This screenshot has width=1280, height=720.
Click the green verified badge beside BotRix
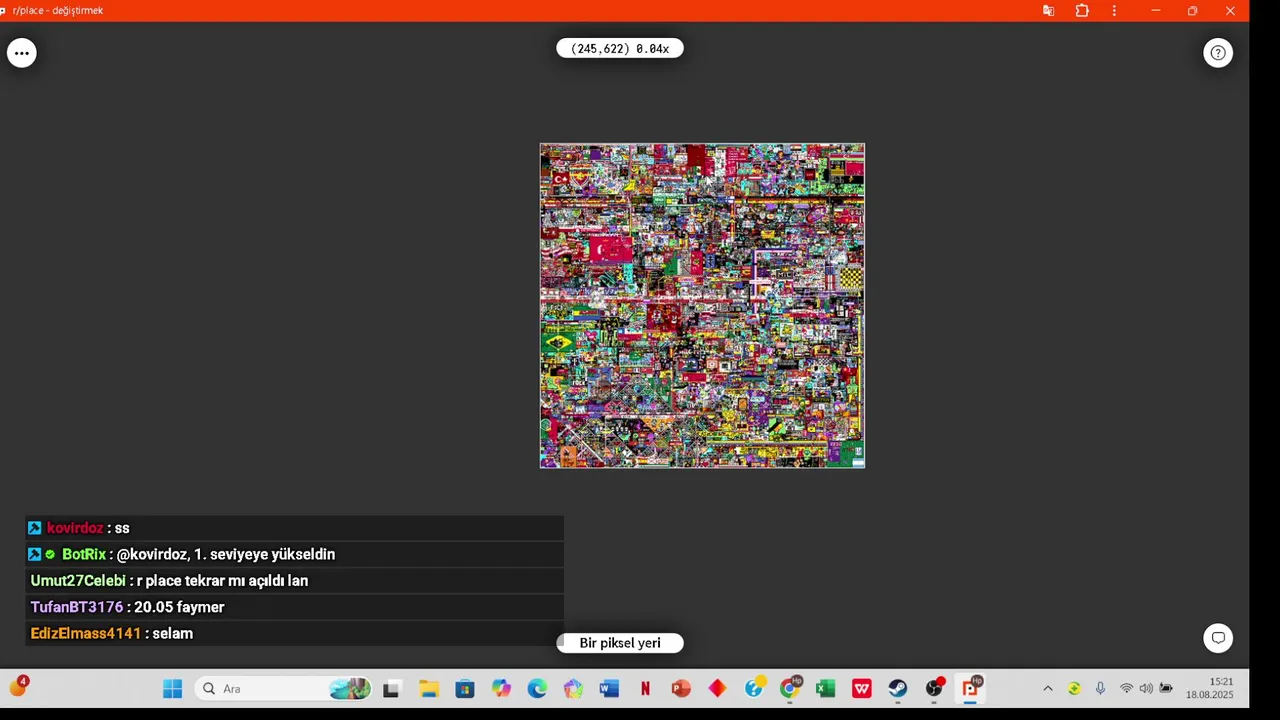[50, 554]
